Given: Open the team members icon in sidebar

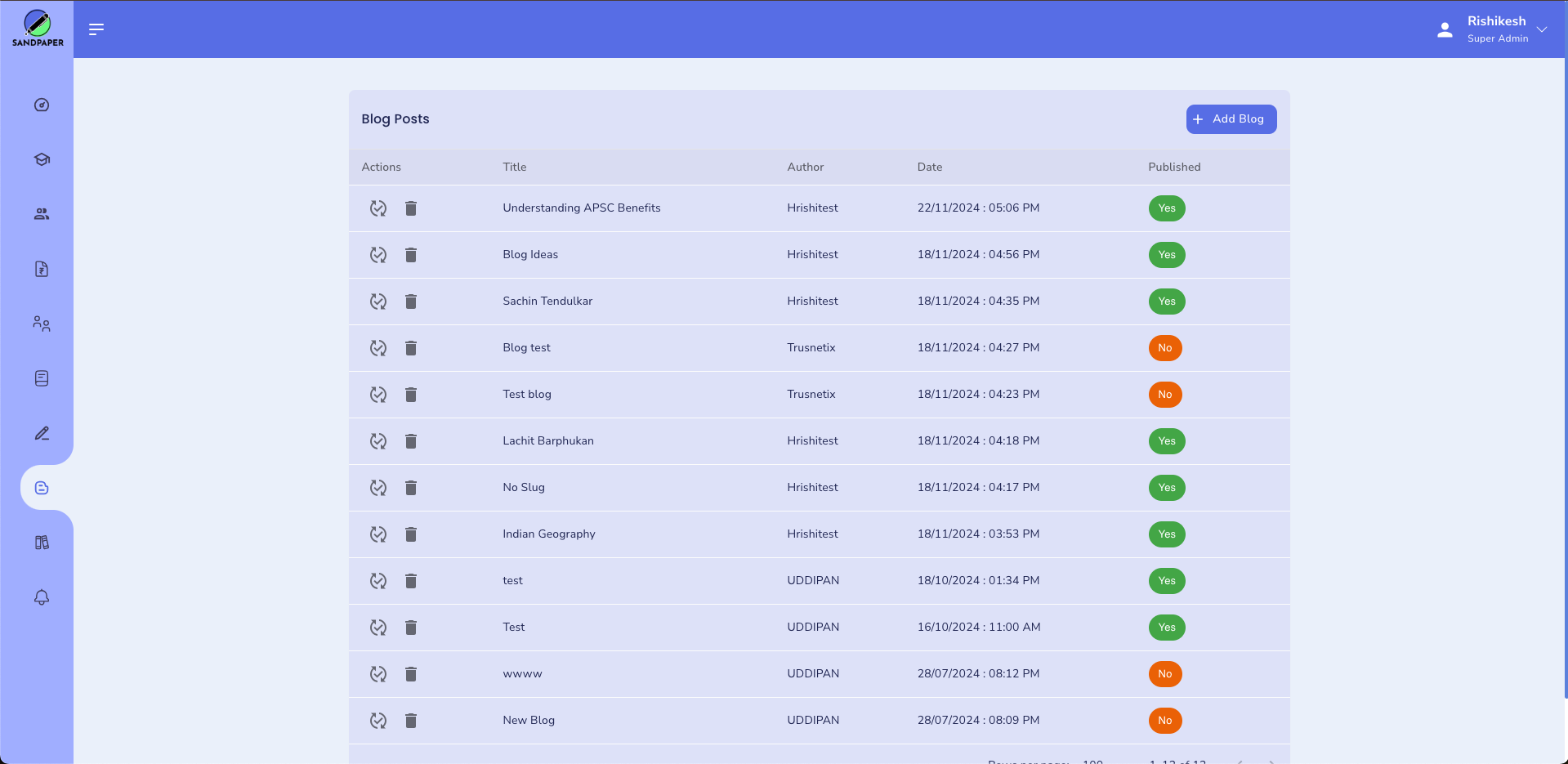Looking at the screenshot, I should 40,213.
